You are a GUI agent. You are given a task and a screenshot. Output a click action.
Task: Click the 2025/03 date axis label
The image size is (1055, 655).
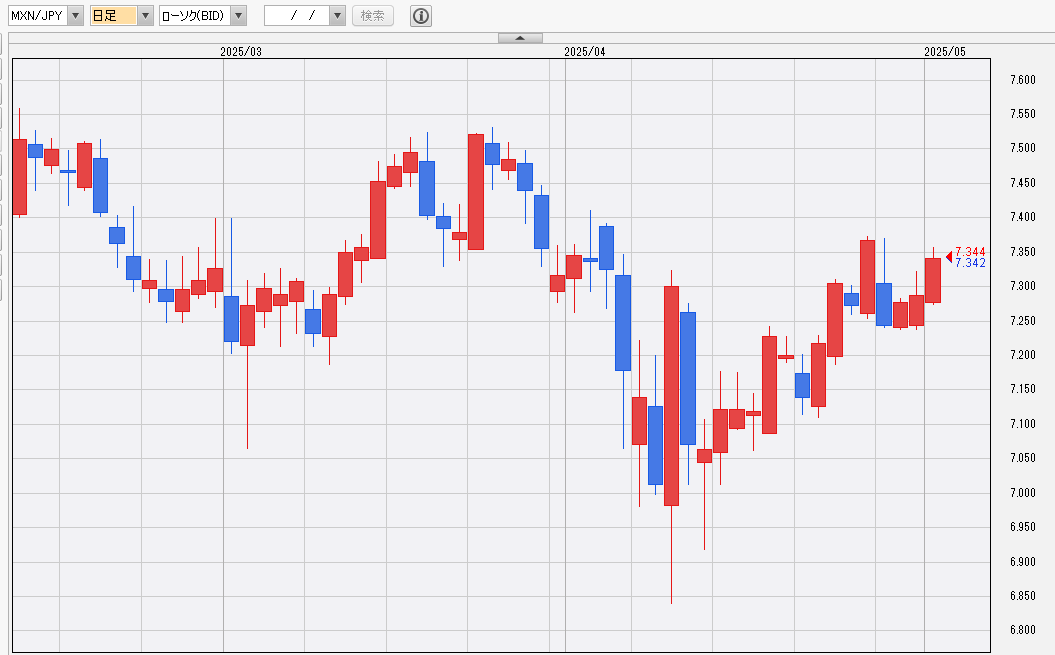click(x=241, y=51)
